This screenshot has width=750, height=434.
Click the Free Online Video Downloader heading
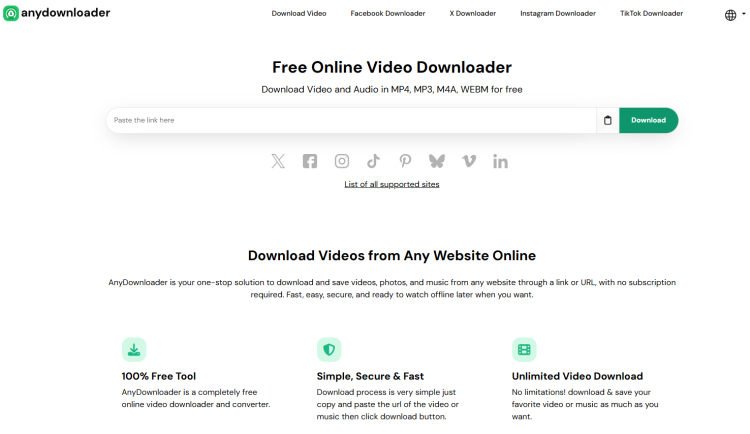tap(392, 67)
